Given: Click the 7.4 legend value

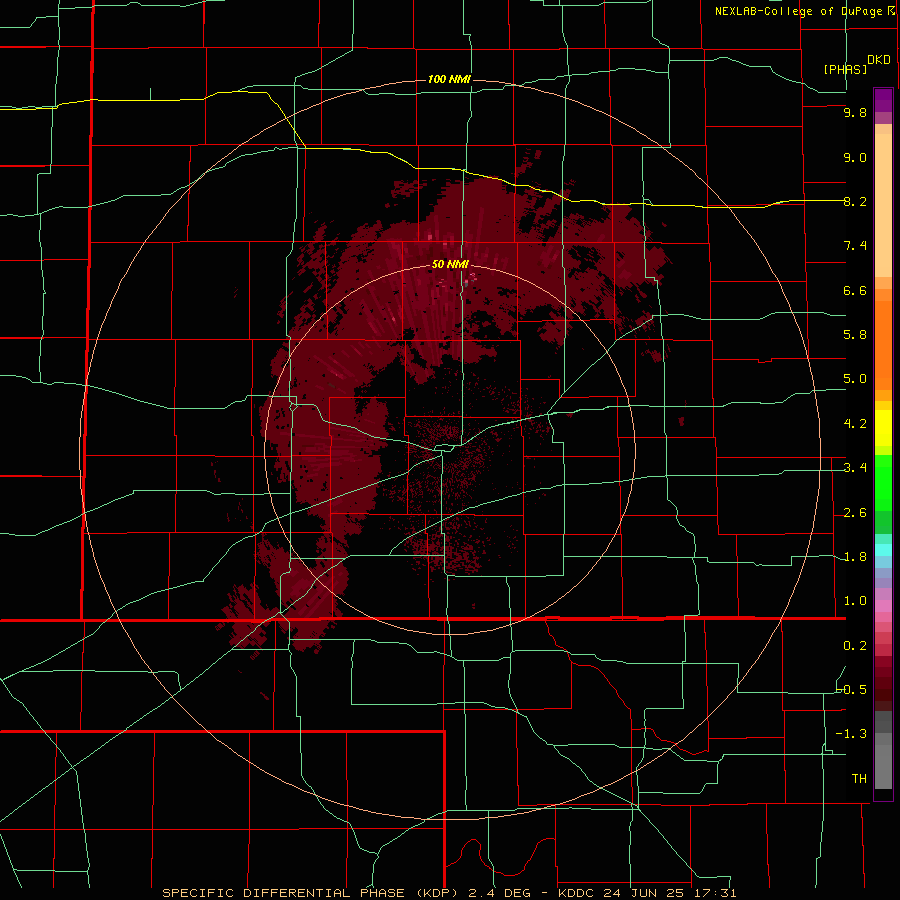Looking at the screenshot, I should [x=855, y=246].
